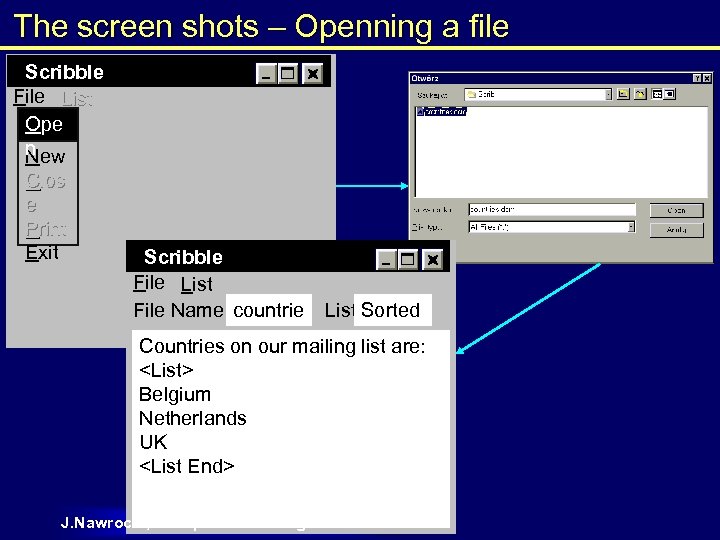Switch to List view icon in Otwórz dialog
The height and width of the screenshot is (540, 720).
pyautogui.click(x=658, y=94)
